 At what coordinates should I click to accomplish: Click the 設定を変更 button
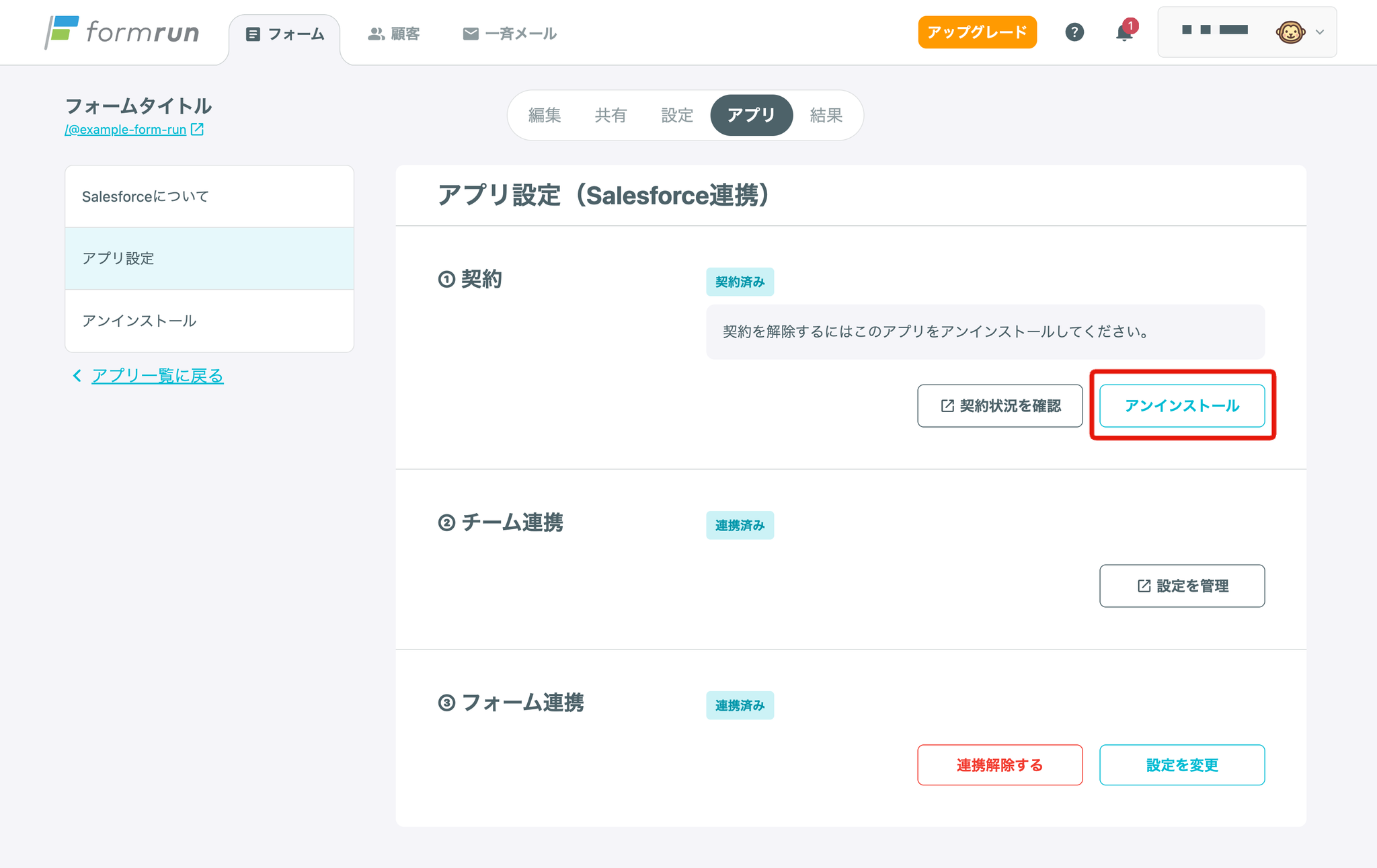[1182, 765]
